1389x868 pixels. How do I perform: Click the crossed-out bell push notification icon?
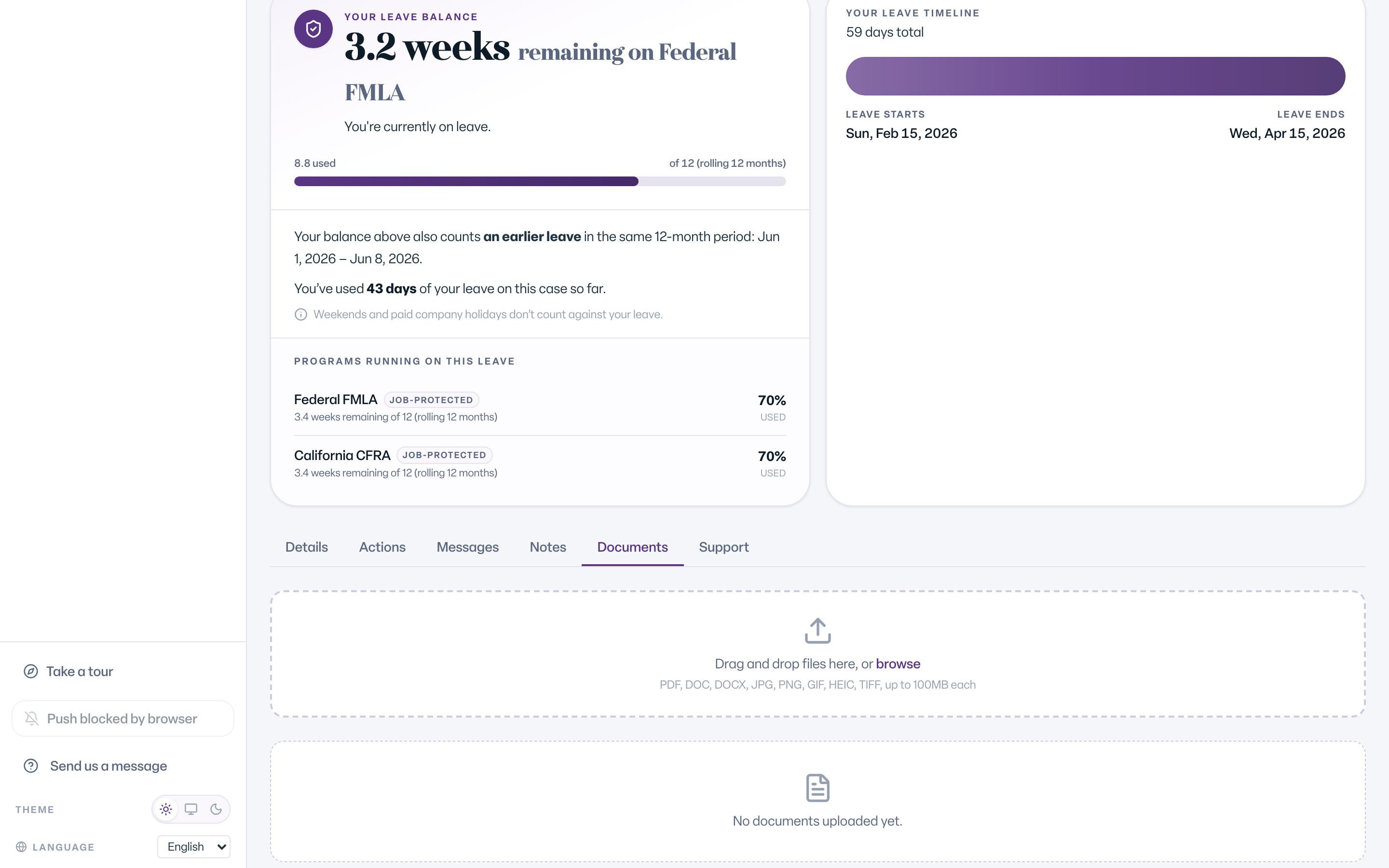(x=31, y=718)
